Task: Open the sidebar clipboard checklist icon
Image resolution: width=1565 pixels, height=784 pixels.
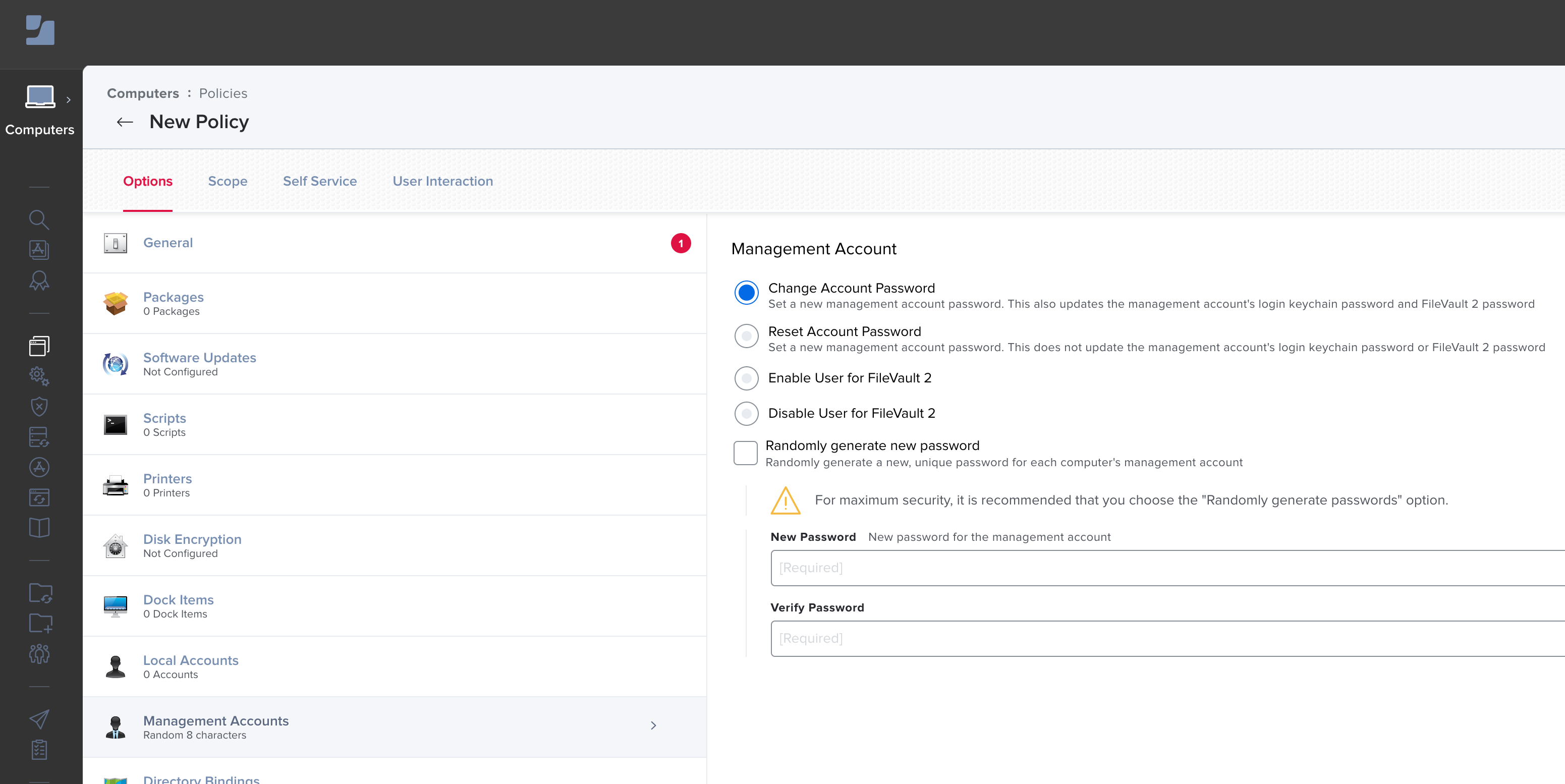Action: coord(39,750)
